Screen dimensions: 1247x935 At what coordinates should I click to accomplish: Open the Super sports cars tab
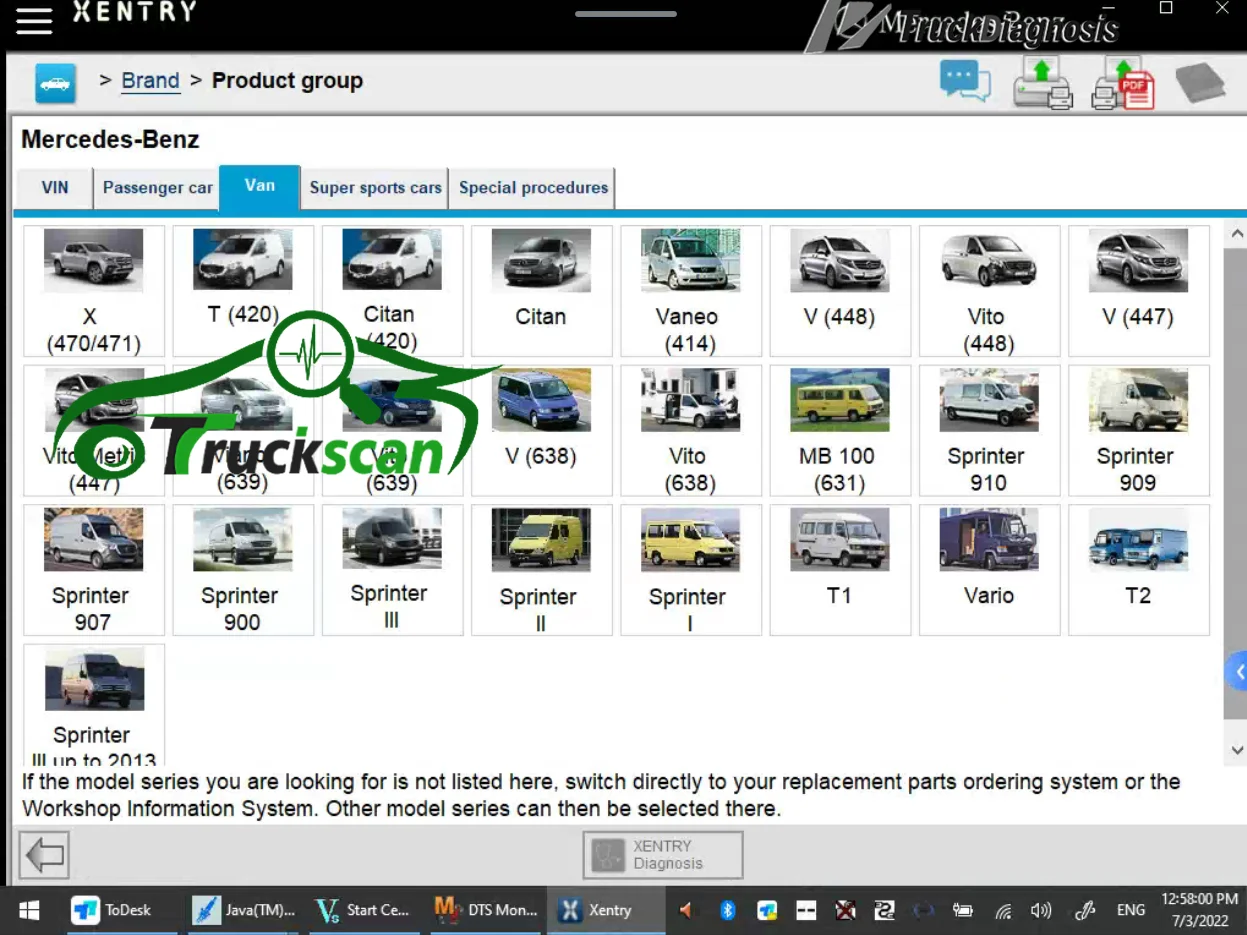pyautogui.click(x=375, y=188)
